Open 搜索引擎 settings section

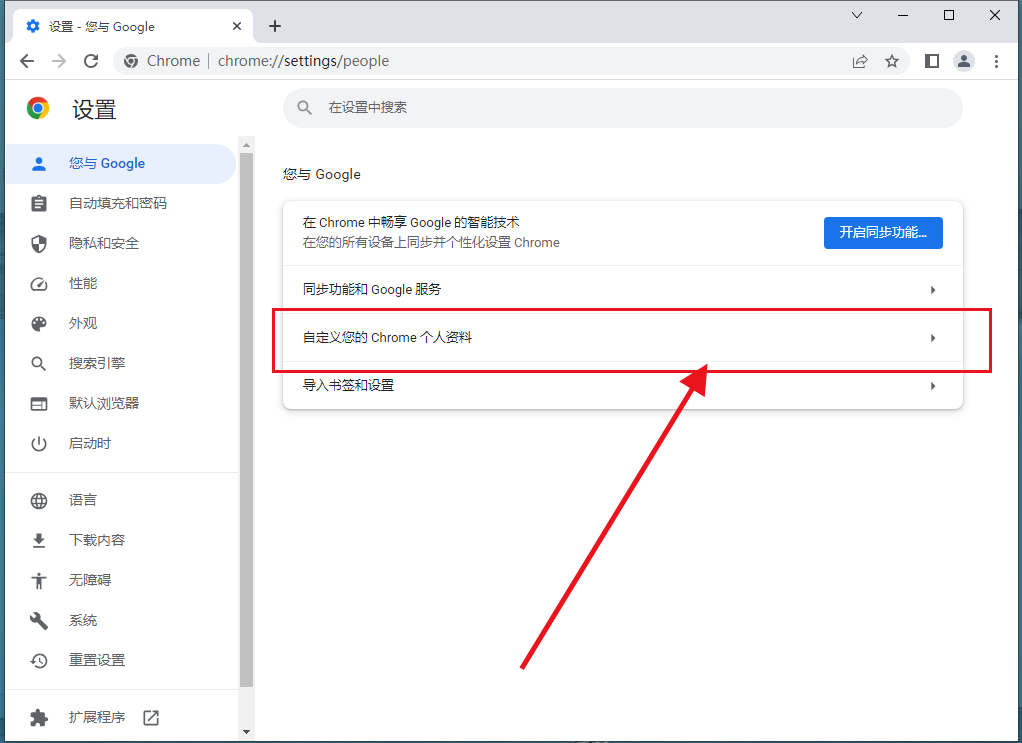(x=97, y=363)
